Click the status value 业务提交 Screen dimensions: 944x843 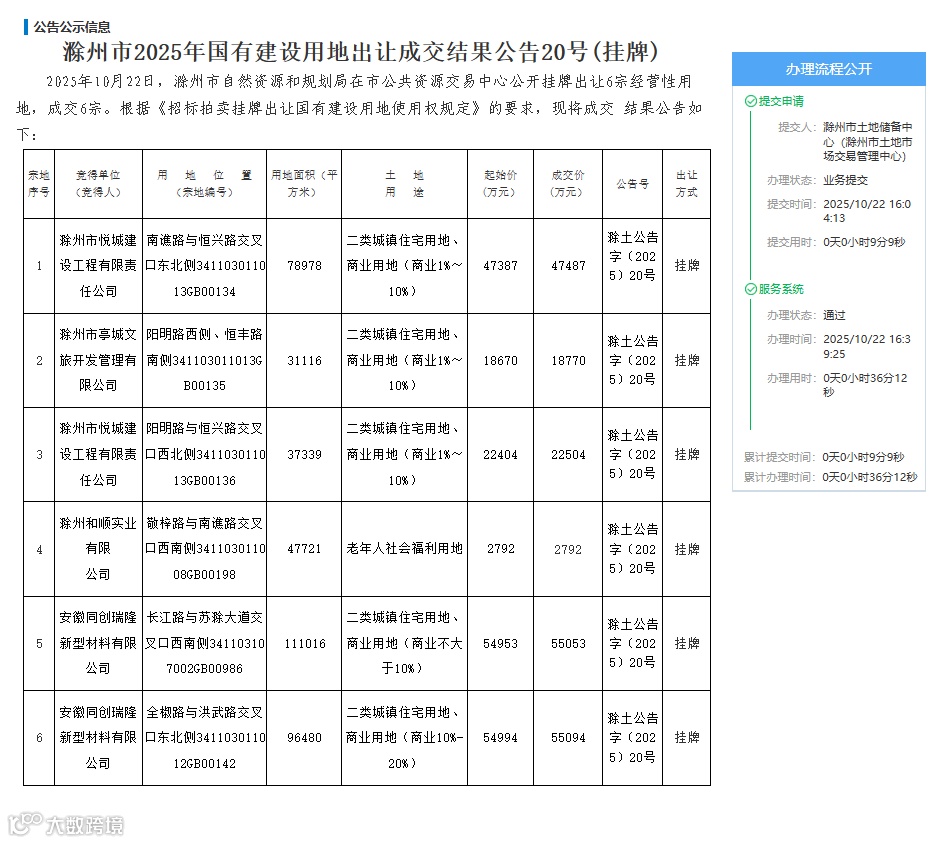[845, 180]
